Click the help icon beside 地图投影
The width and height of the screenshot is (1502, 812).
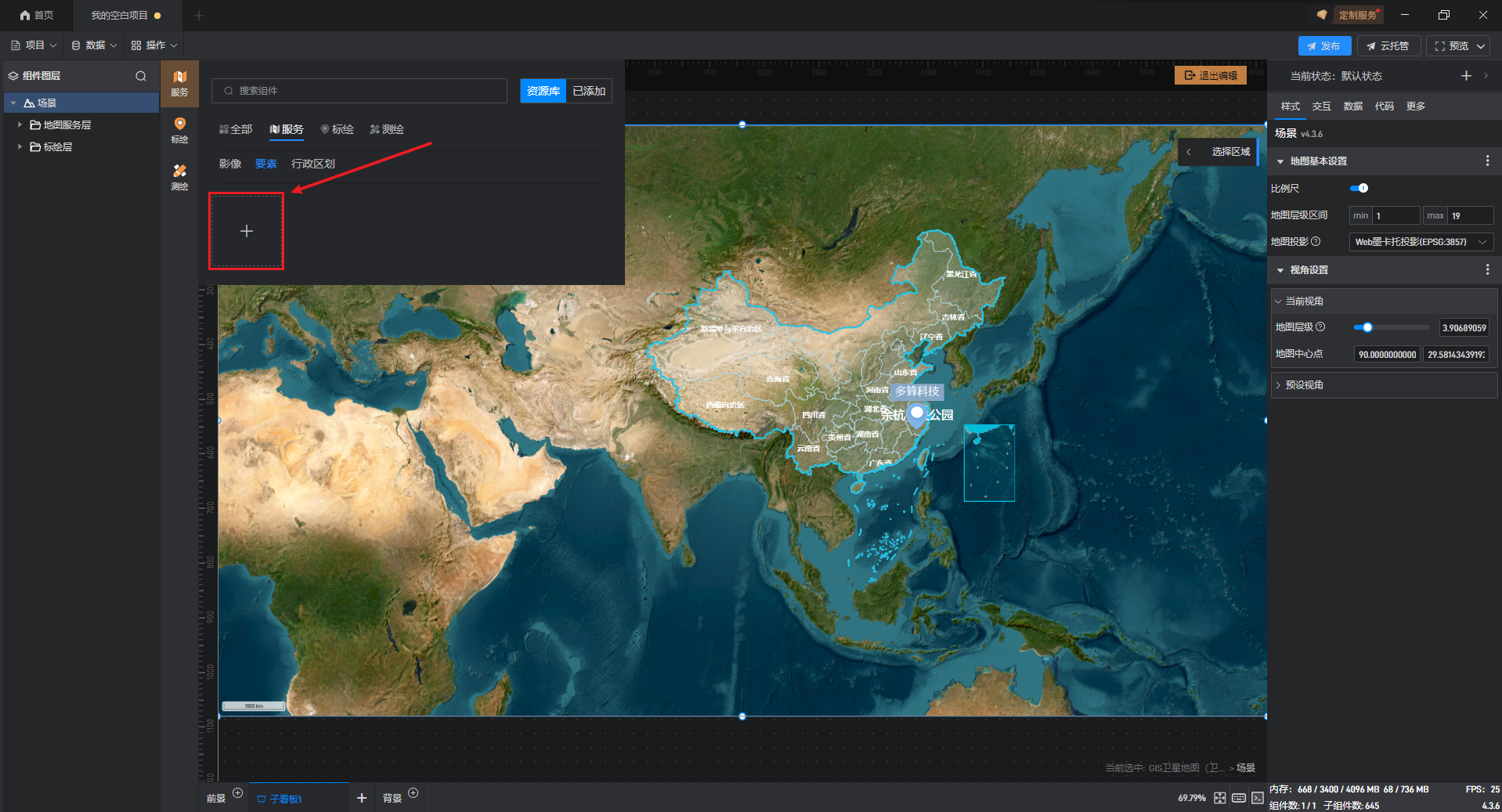point(1316,242)
